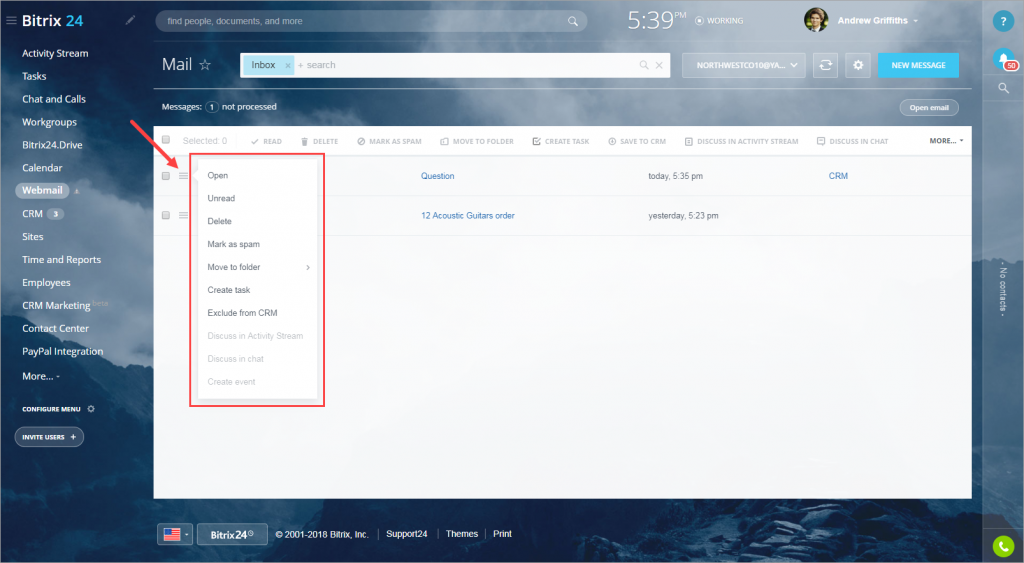
Task: Open the Question message subject
Action: point(438,176)
